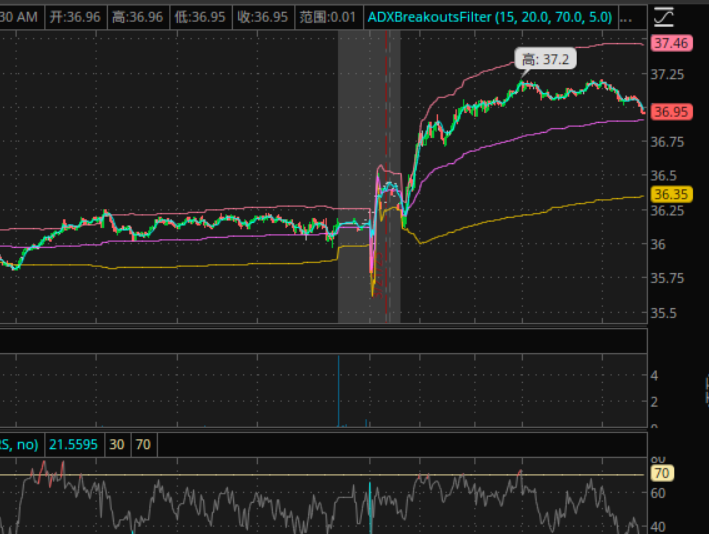
Task: Click the 高: 37.2 high callout bubble
Action: [545, 60]
